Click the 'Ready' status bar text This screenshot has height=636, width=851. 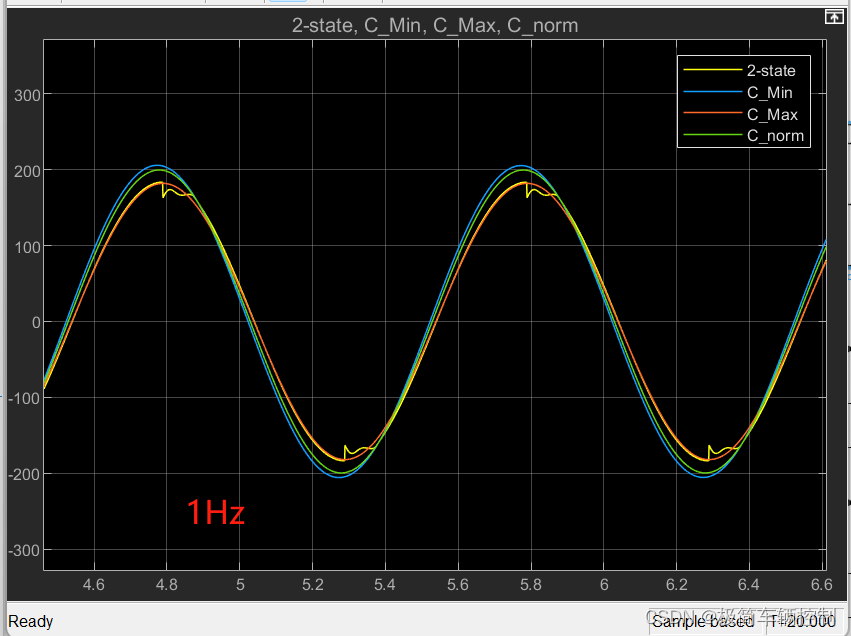[x=30, y=621]
